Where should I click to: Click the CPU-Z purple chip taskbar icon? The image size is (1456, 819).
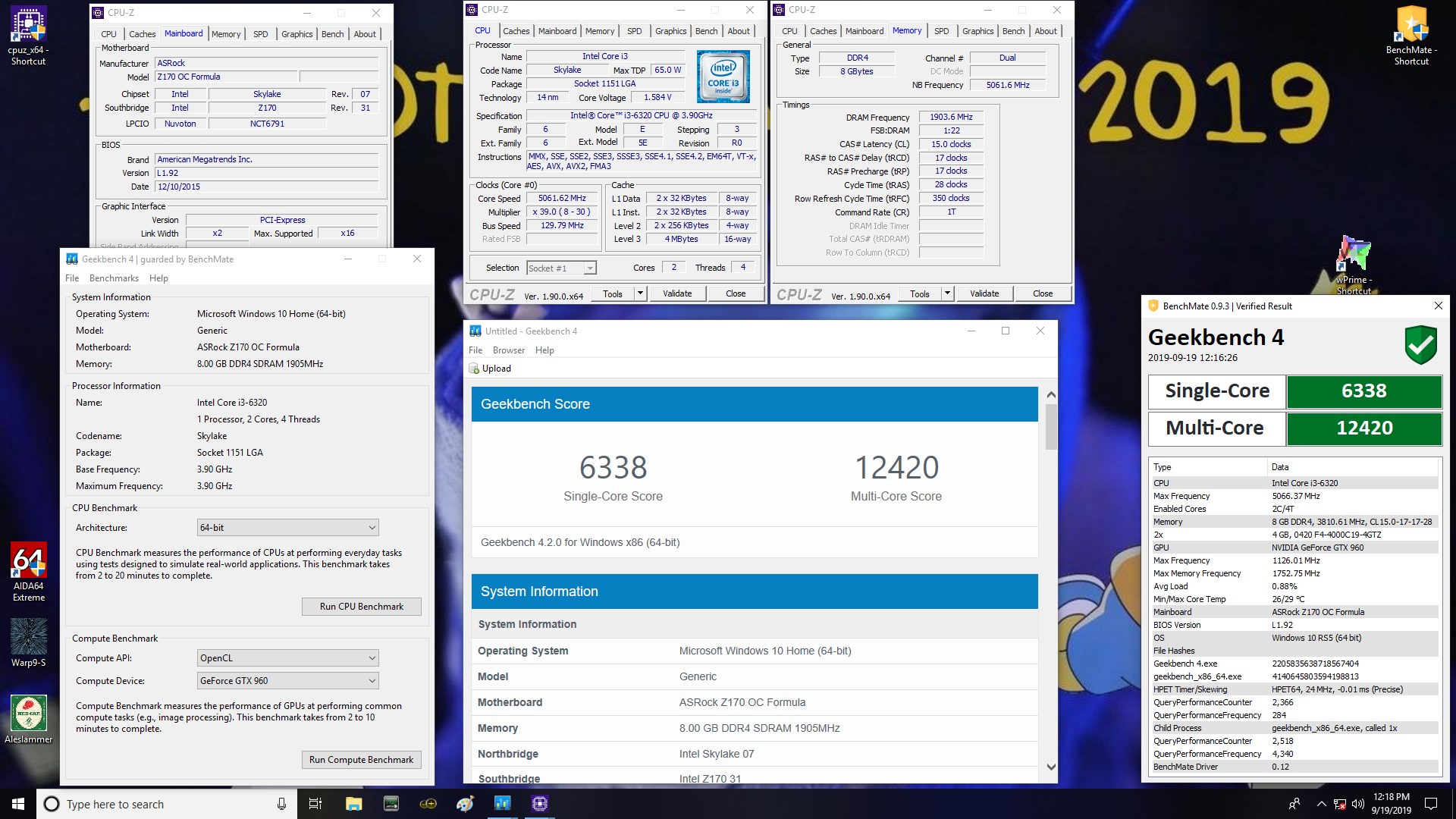pyautogui.click(x=540, y=804)
